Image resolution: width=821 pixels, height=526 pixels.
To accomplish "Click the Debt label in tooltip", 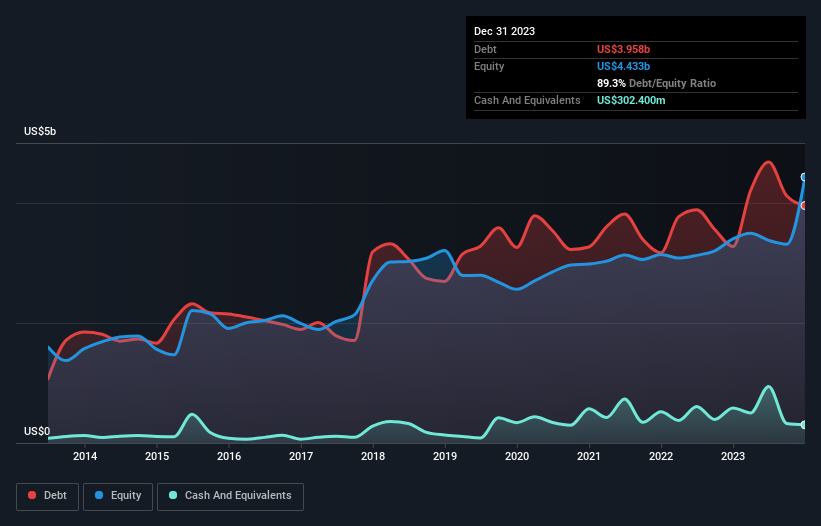I will [485, 49].
